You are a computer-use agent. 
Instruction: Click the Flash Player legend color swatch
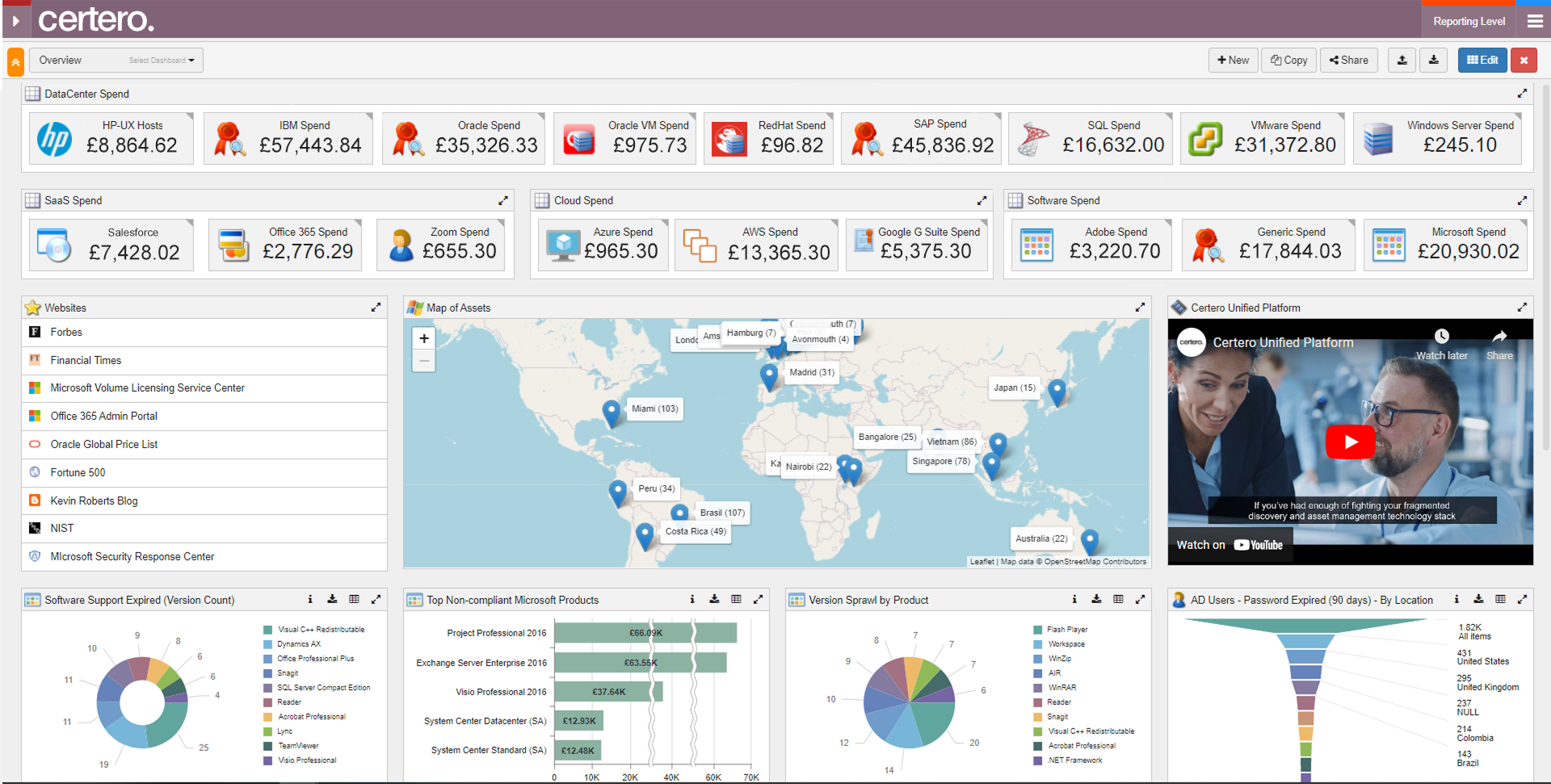(1037, 630)
